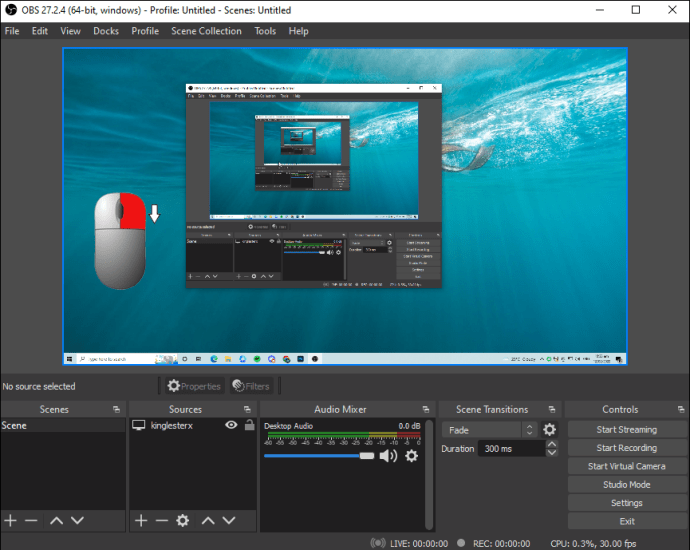Select the kinglesterx source
690x550 pixels.
pos(172,425)
